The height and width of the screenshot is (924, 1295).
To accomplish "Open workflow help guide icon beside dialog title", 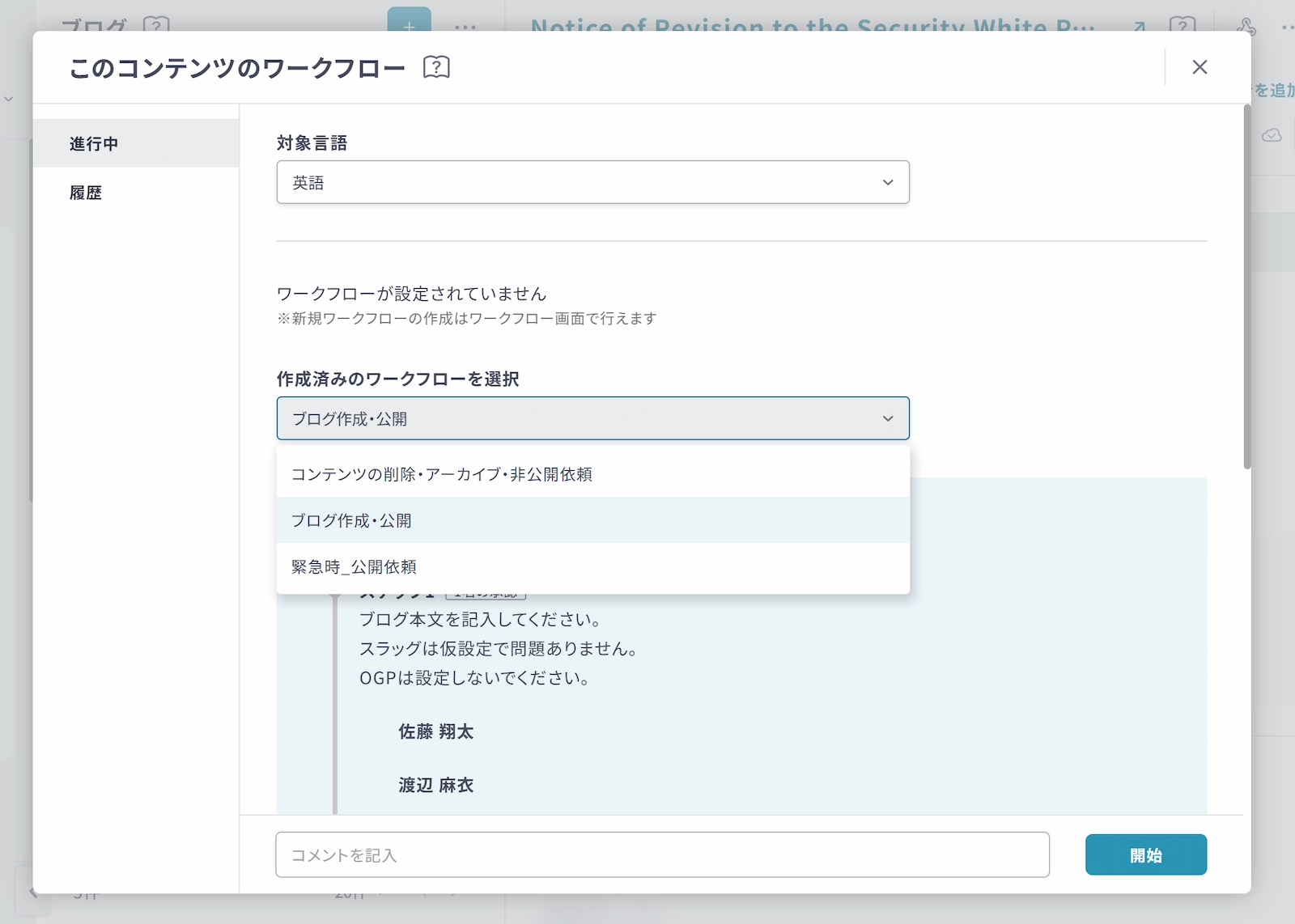I will click(x=436, y=67).
